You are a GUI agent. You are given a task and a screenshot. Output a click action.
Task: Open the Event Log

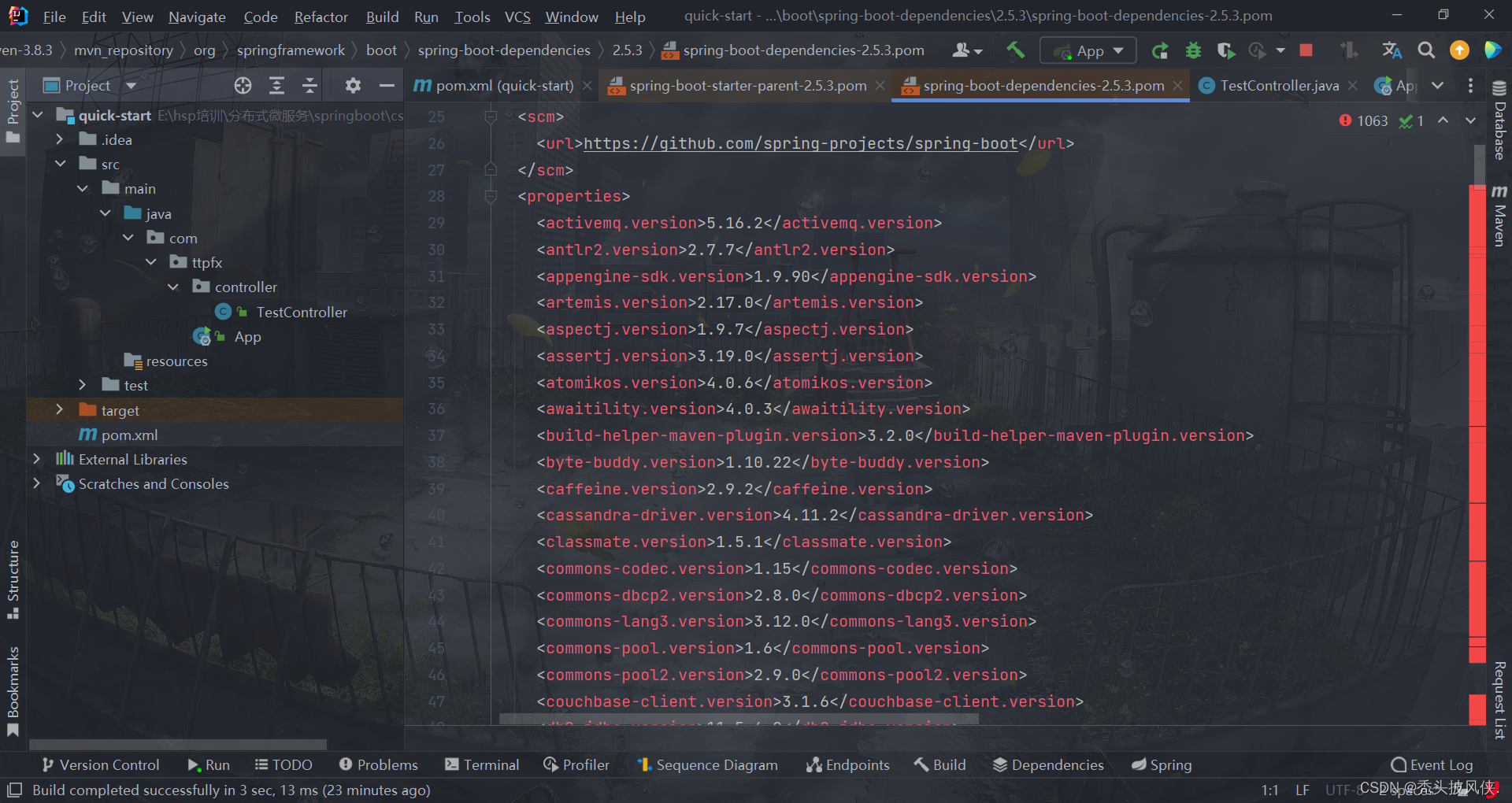coord(1432,765)
